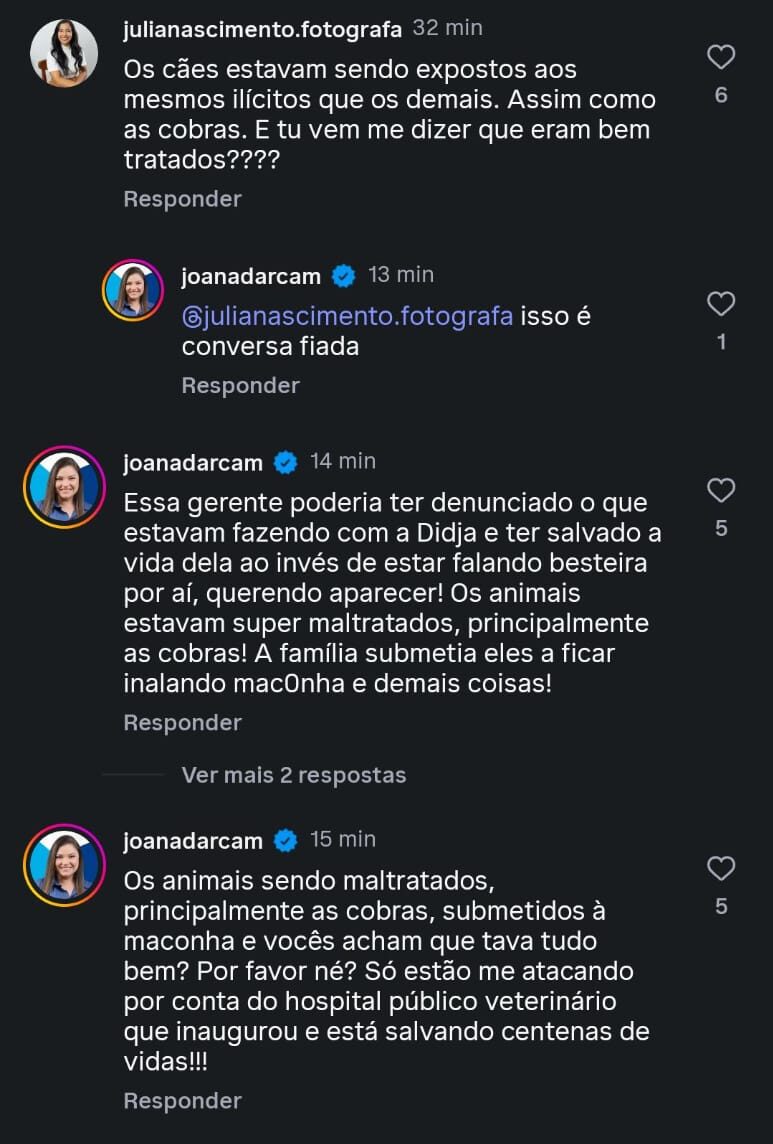773x1144 pixels.
Task: Tap heart on "Os animais sendo maltratados" comment
Action: (721, 868)
